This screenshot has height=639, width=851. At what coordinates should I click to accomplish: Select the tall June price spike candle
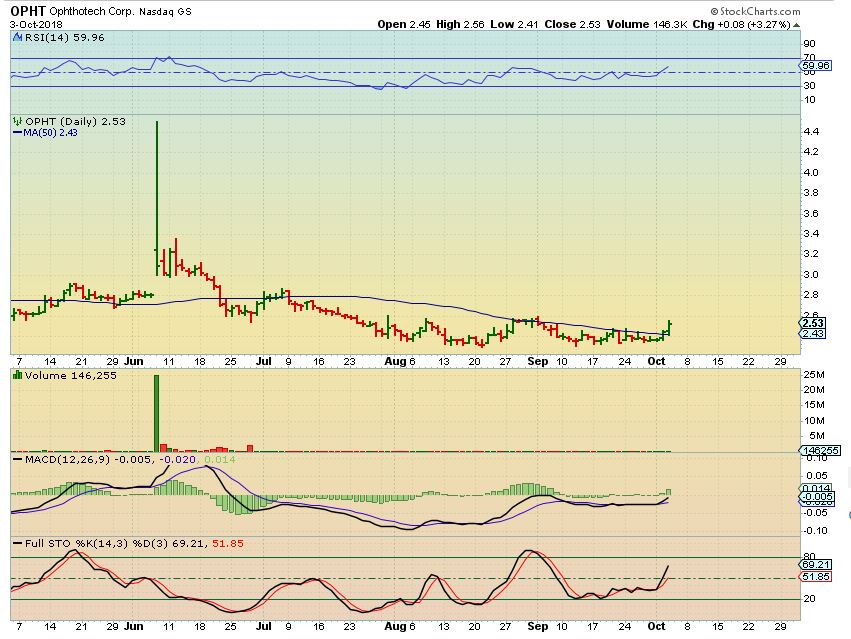pyautogui.click(x=157, y=190)
